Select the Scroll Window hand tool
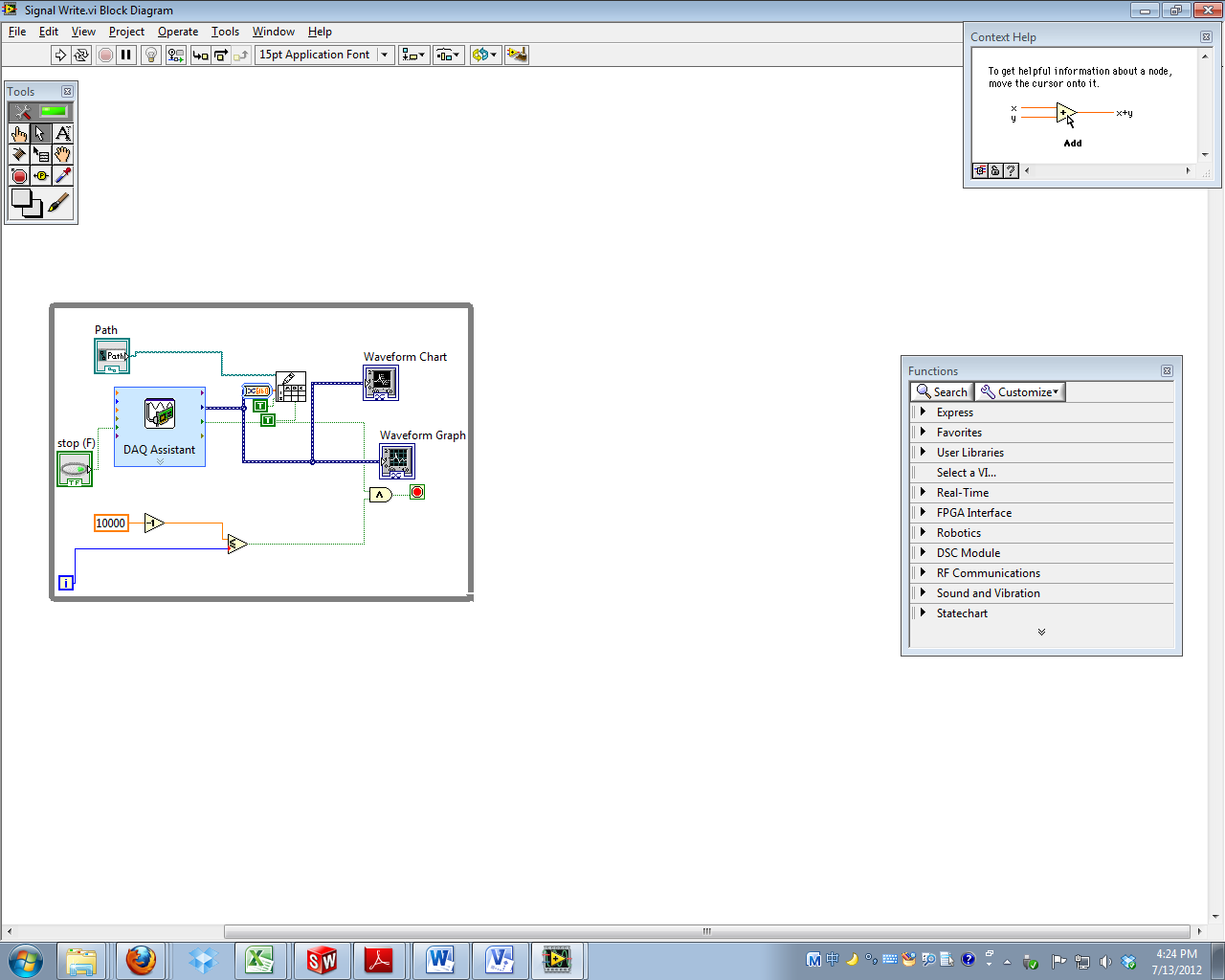The width and height of the screenshot is (1225, 980). (x=62, y=154)
